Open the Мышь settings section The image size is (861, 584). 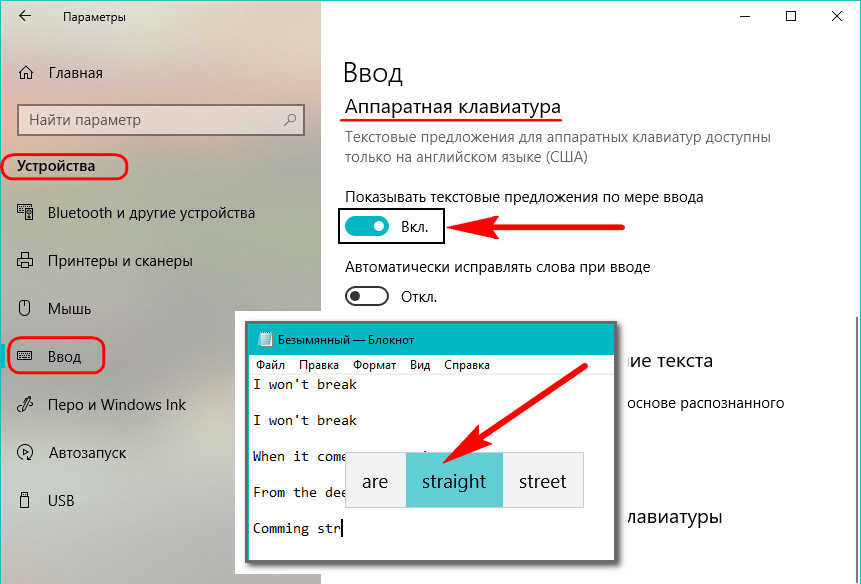[x=70, y=308]
